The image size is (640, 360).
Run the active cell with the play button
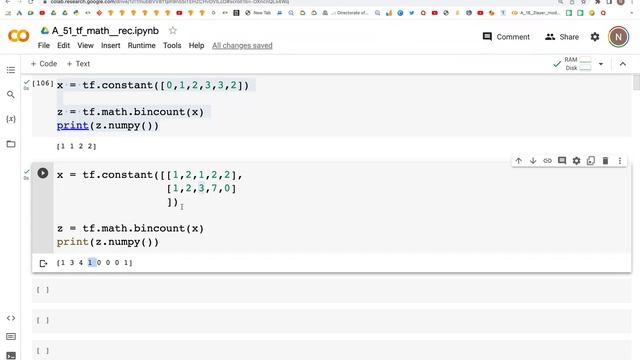coord(42,173)
